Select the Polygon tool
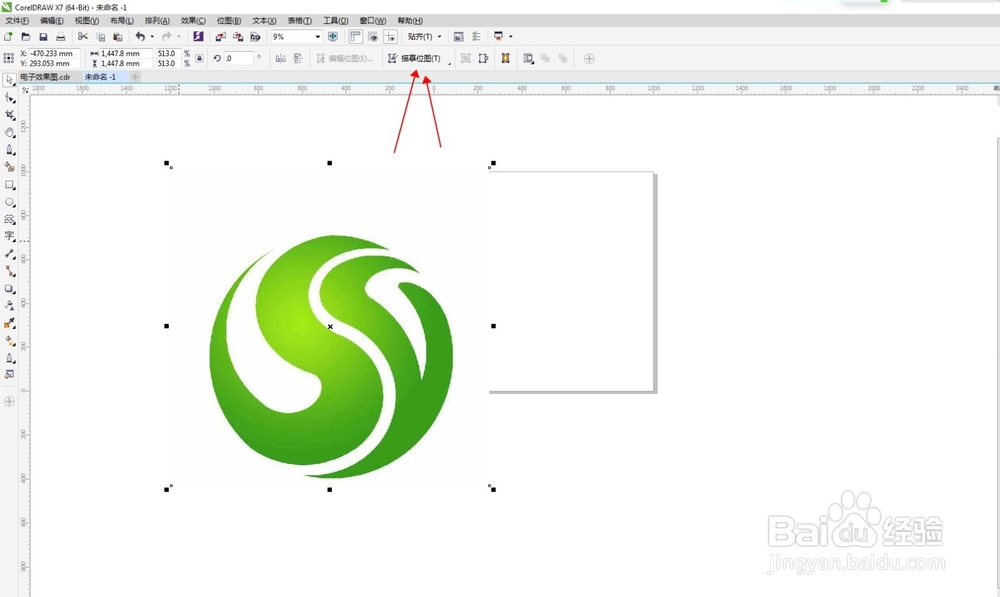The image size is (1000, 597). click(x=9, y=219)
